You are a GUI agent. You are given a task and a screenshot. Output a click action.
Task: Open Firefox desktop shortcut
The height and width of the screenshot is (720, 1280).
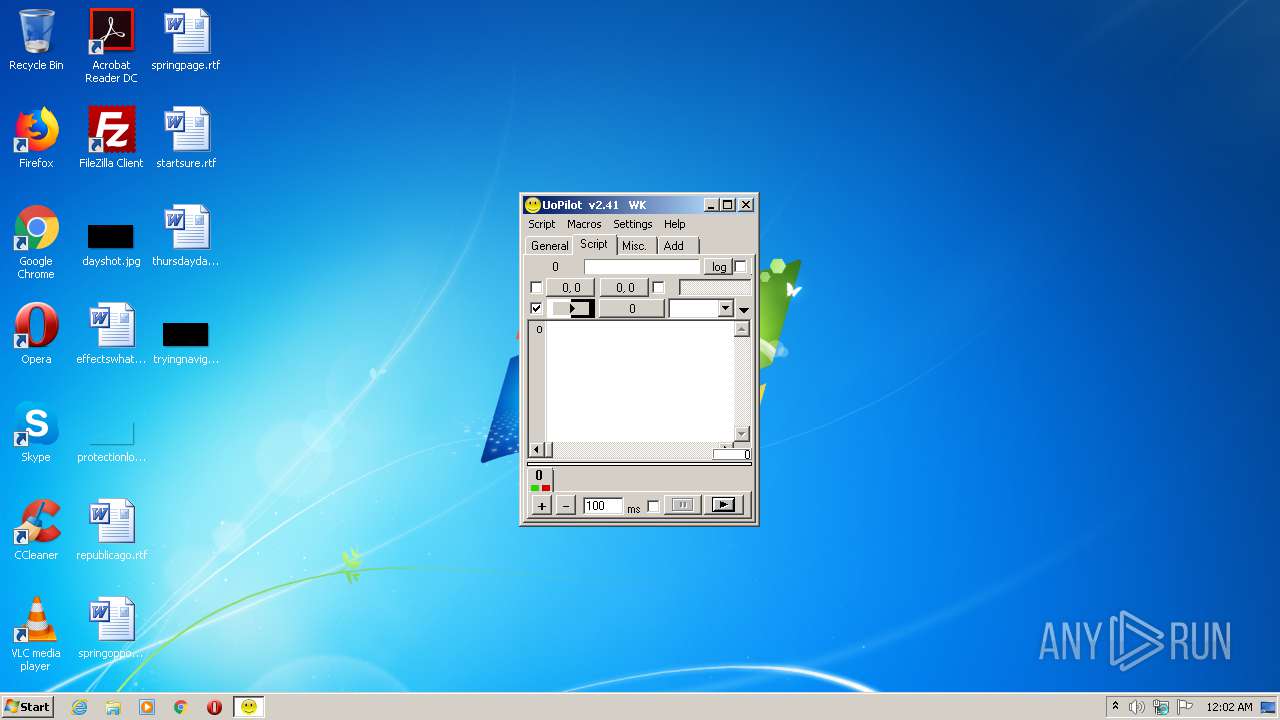[36, 138]
